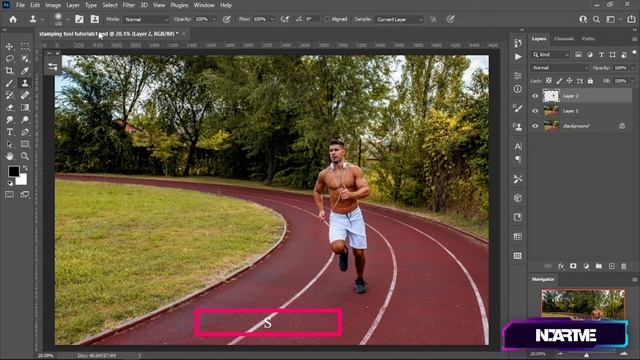Select the Smudge tool
This screenshot has height=360, width=640.
(9, 120)
